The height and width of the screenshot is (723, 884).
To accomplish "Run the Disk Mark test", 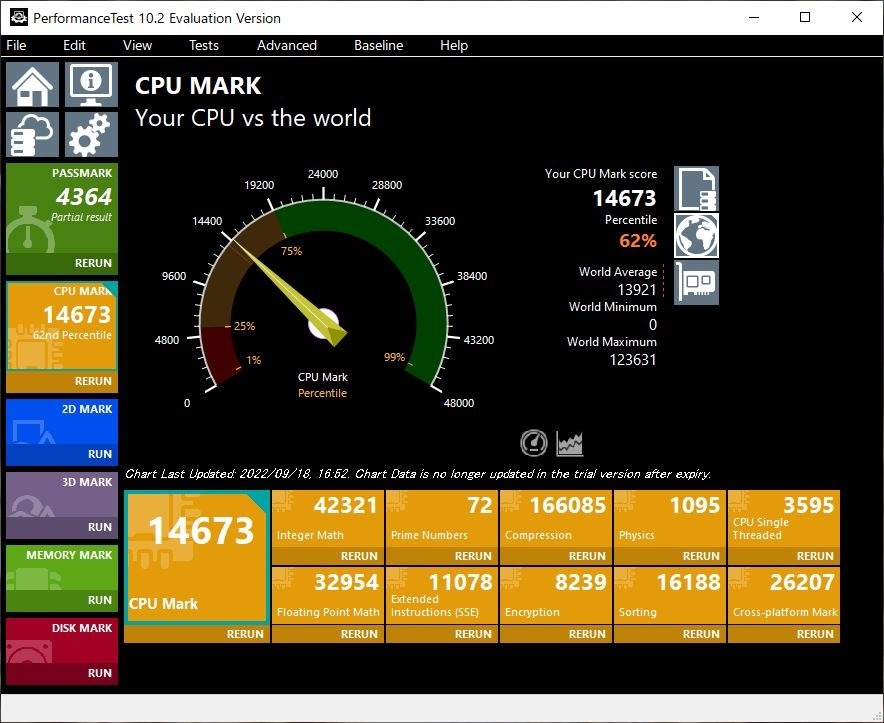I will tap(62, 673).
